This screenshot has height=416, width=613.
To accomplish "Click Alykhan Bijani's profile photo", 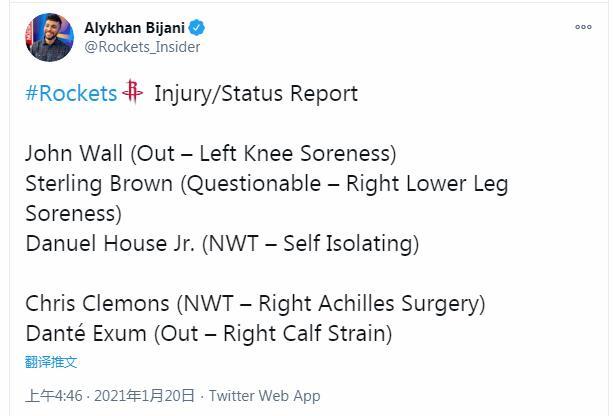I will (x=49, y=38).
